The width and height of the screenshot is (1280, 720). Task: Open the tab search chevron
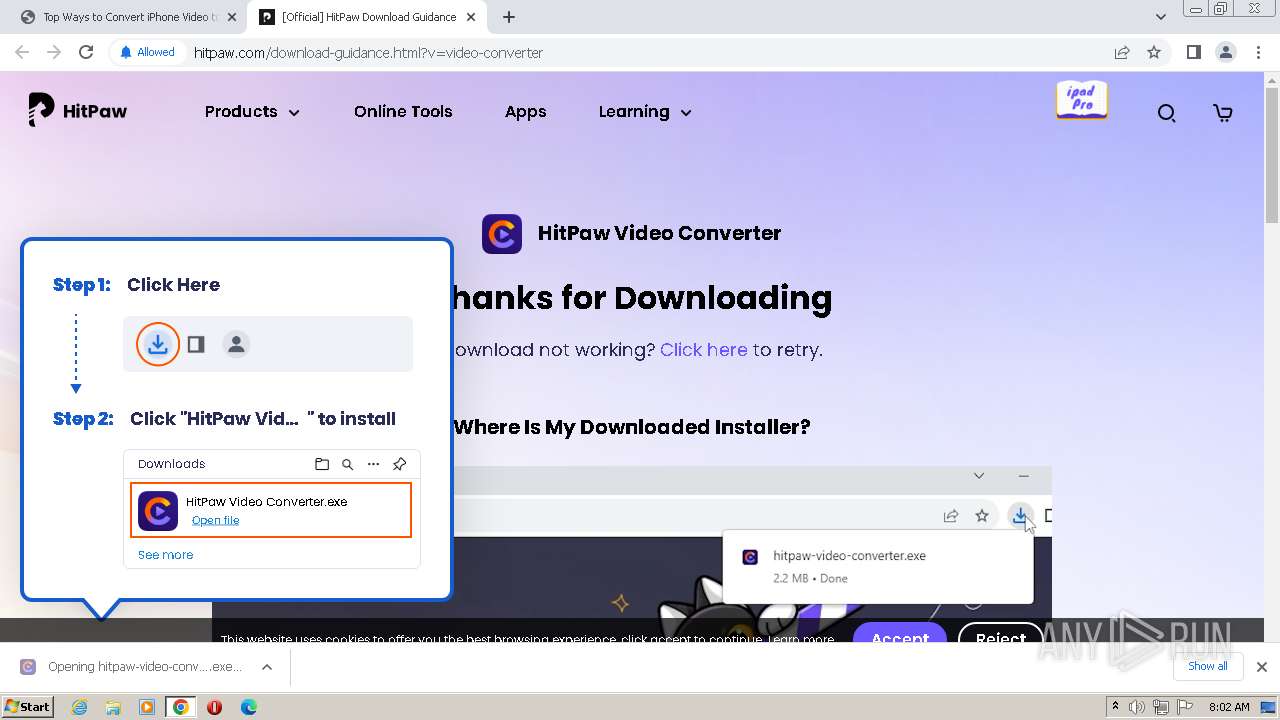pos(1160,17)
